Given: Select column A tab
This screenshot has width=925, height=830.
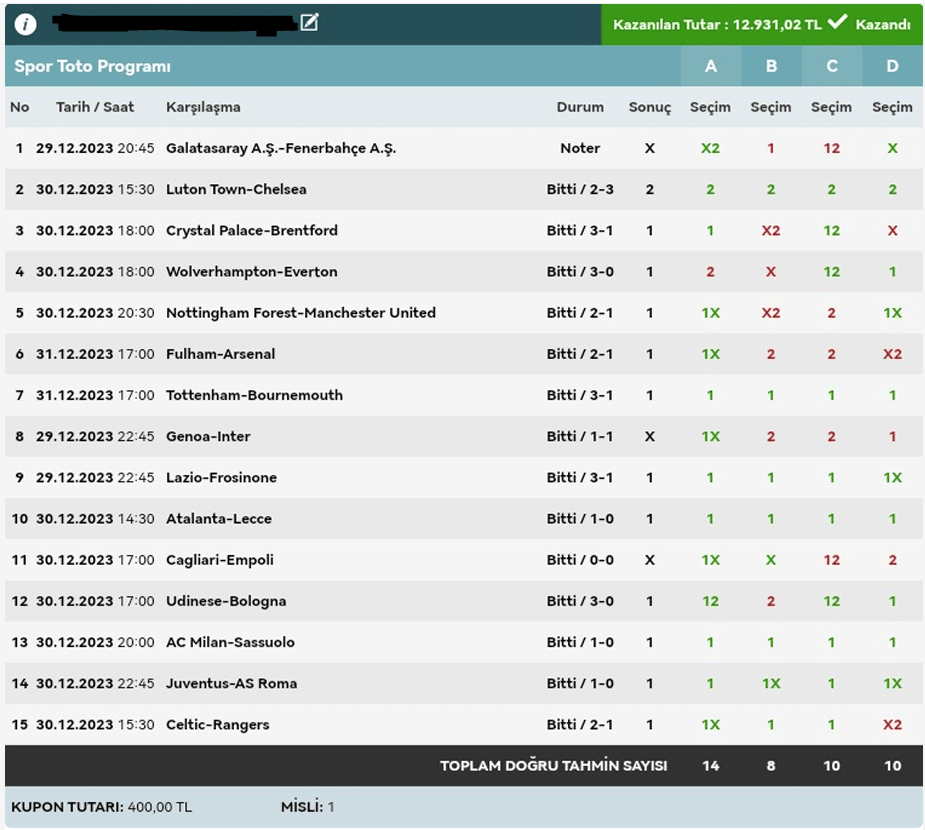Looking at the screenshot, I should pyautogui.click(x=711, y=66).
